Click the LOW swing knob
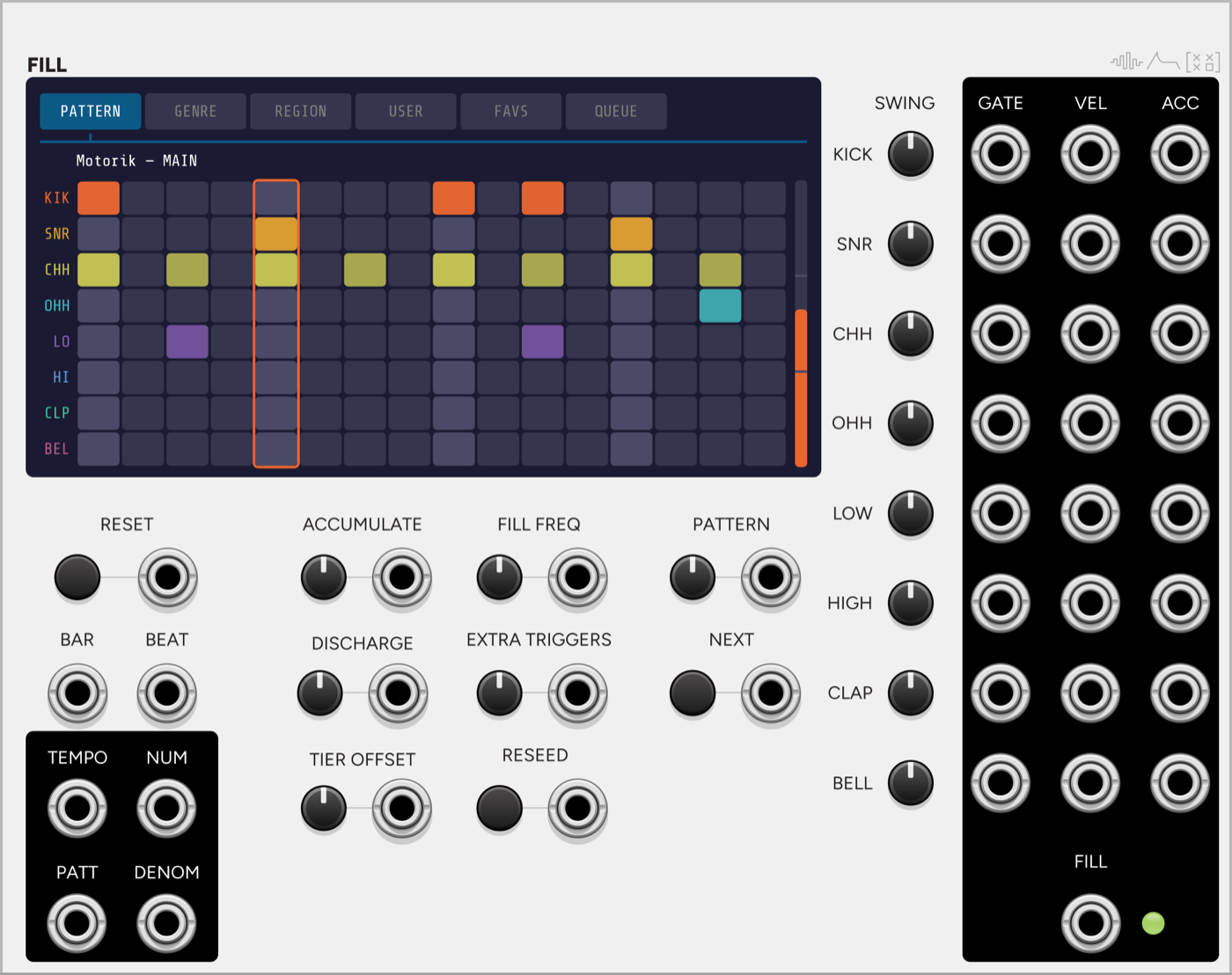Image resolution: width=1232 pixels, height=975 pixels. click(911, 513)
